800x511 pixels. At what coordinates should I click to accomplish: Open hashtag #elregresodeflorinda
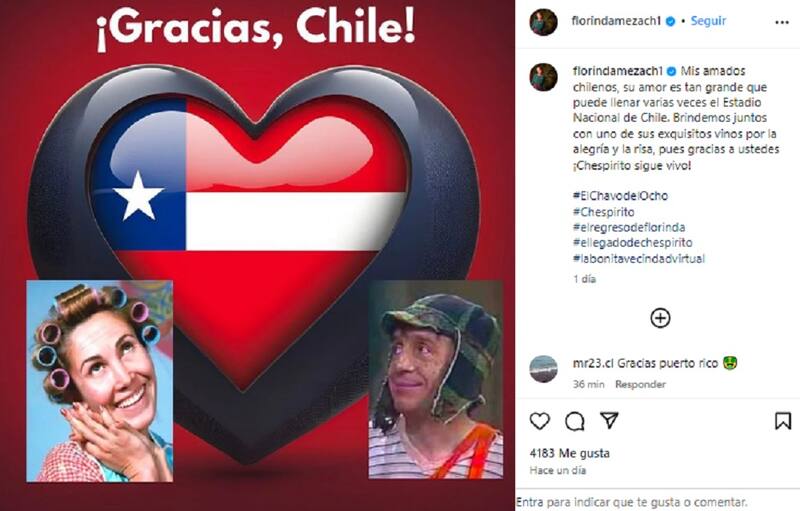tap(629, 227)
